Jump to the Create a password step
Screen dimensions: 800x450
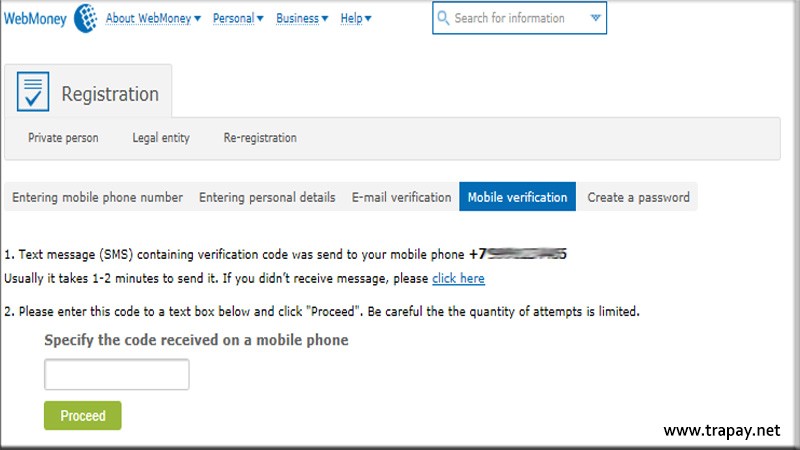point(638,197)
